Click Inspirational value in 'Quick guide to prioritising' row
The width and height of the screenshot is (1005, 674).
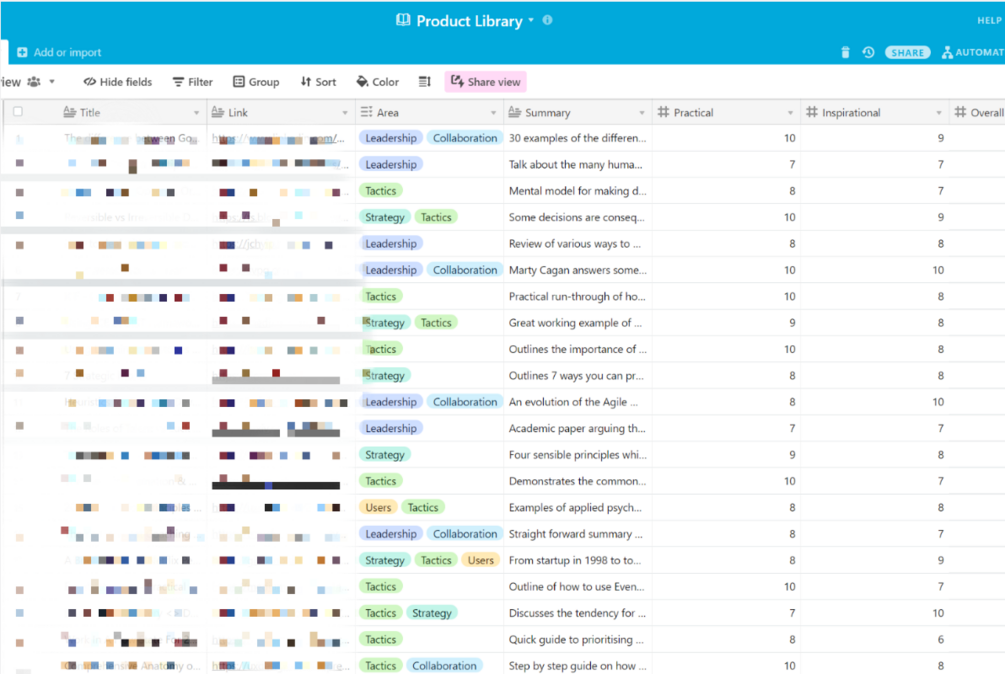pos(940,639)
